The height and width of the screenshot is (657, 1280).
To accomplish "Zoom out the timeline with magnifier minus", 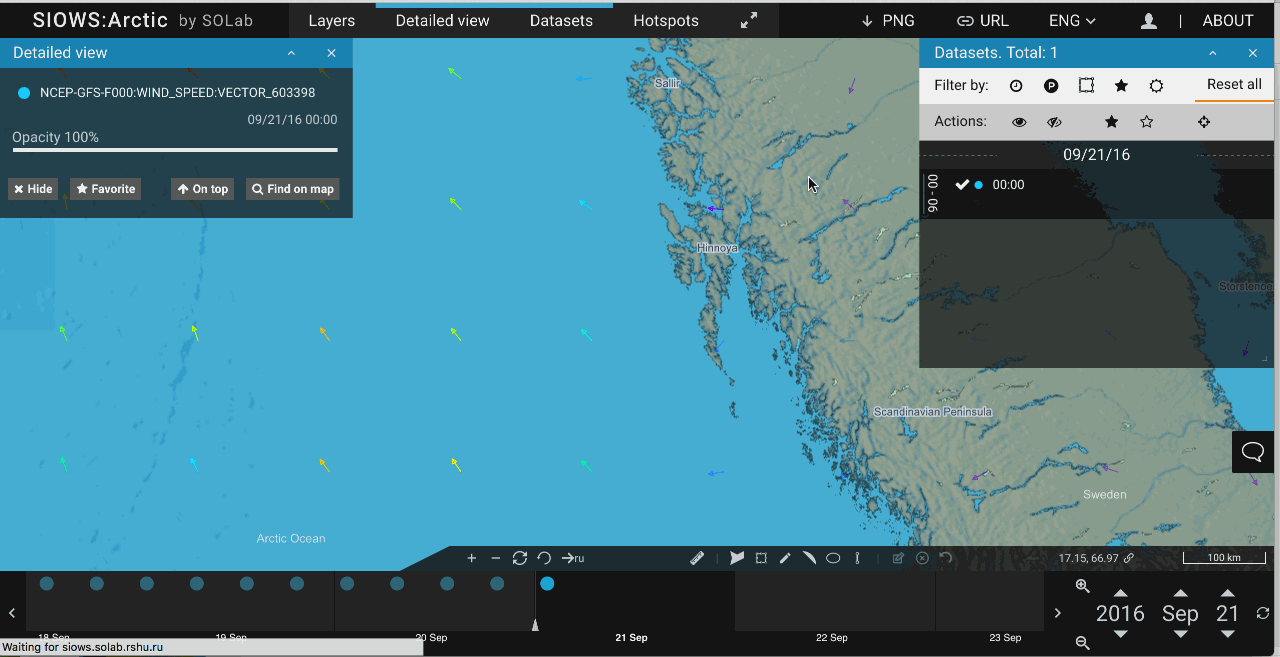I will pyautogui.click(x=1082, y=643).
